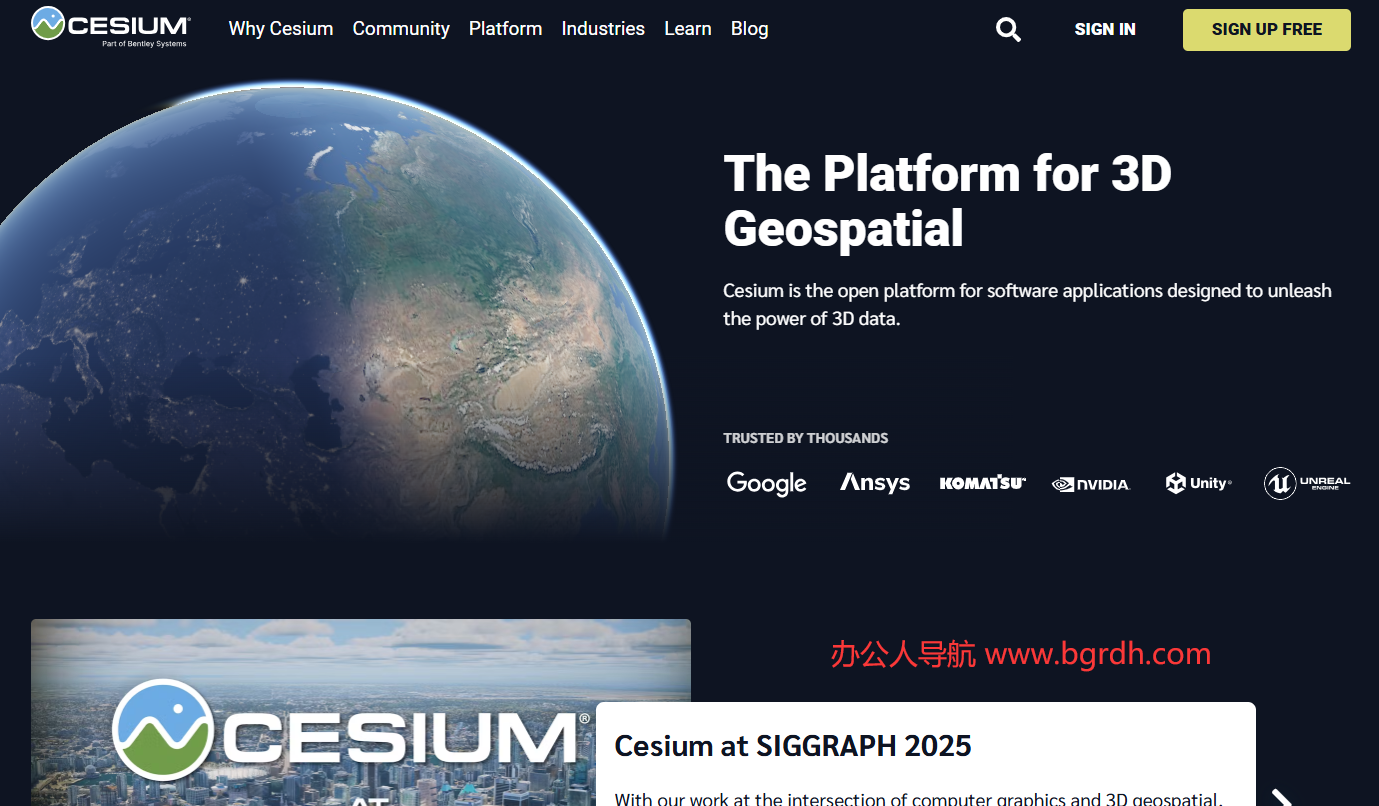Viewport: 1379px width, 806px height.
Task: Go to the Blog page
Action: 750,29
